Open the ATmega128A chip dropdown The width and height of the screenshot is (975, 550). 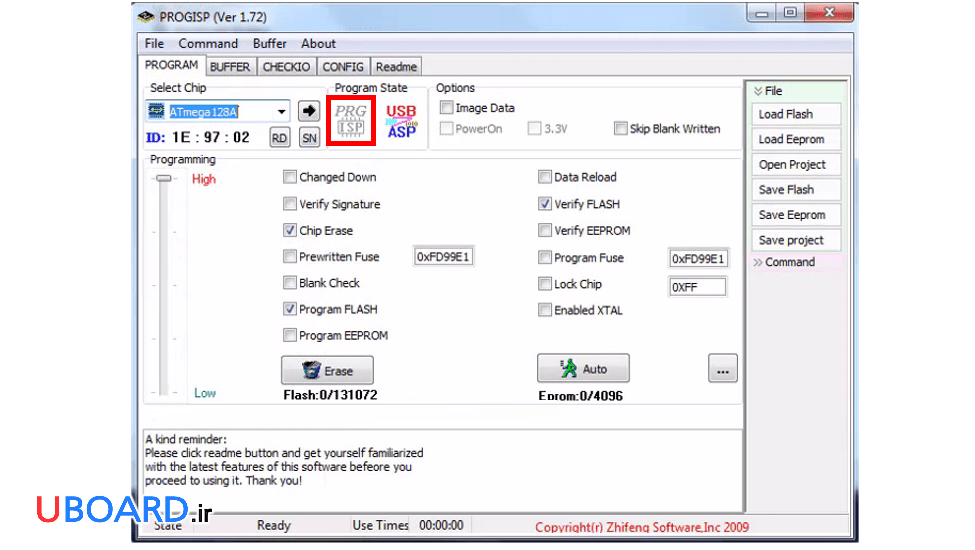(282, 112)
